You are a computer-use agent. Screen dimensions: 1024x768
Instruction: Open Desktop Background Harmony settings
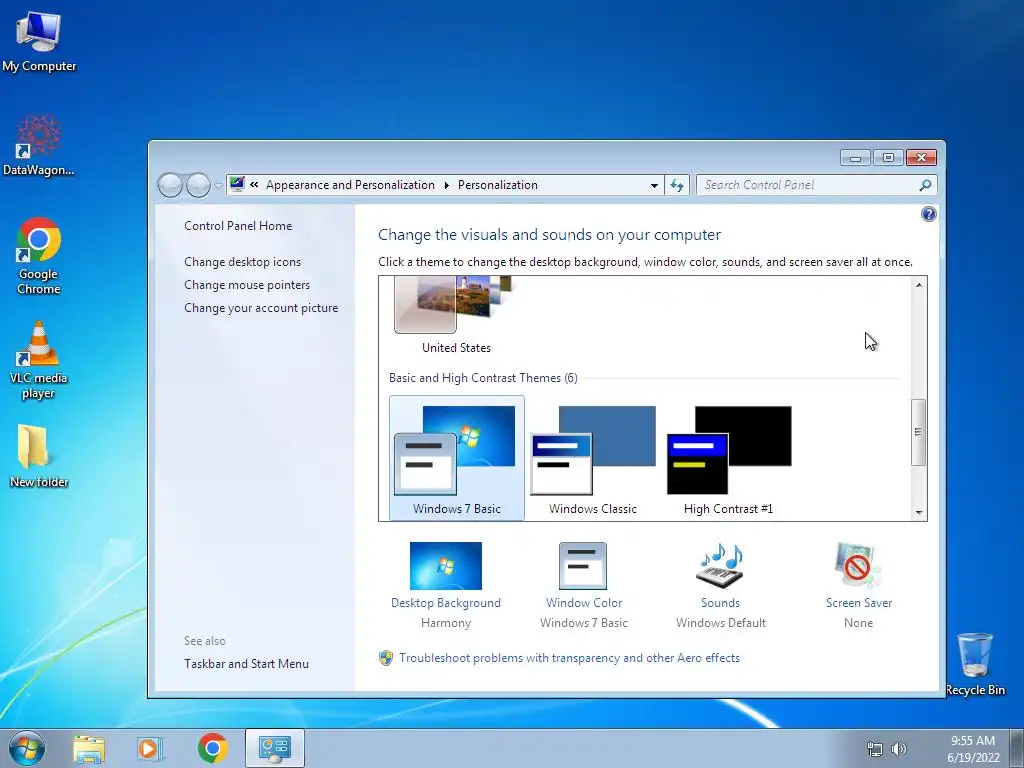click(x=446, y=585)
